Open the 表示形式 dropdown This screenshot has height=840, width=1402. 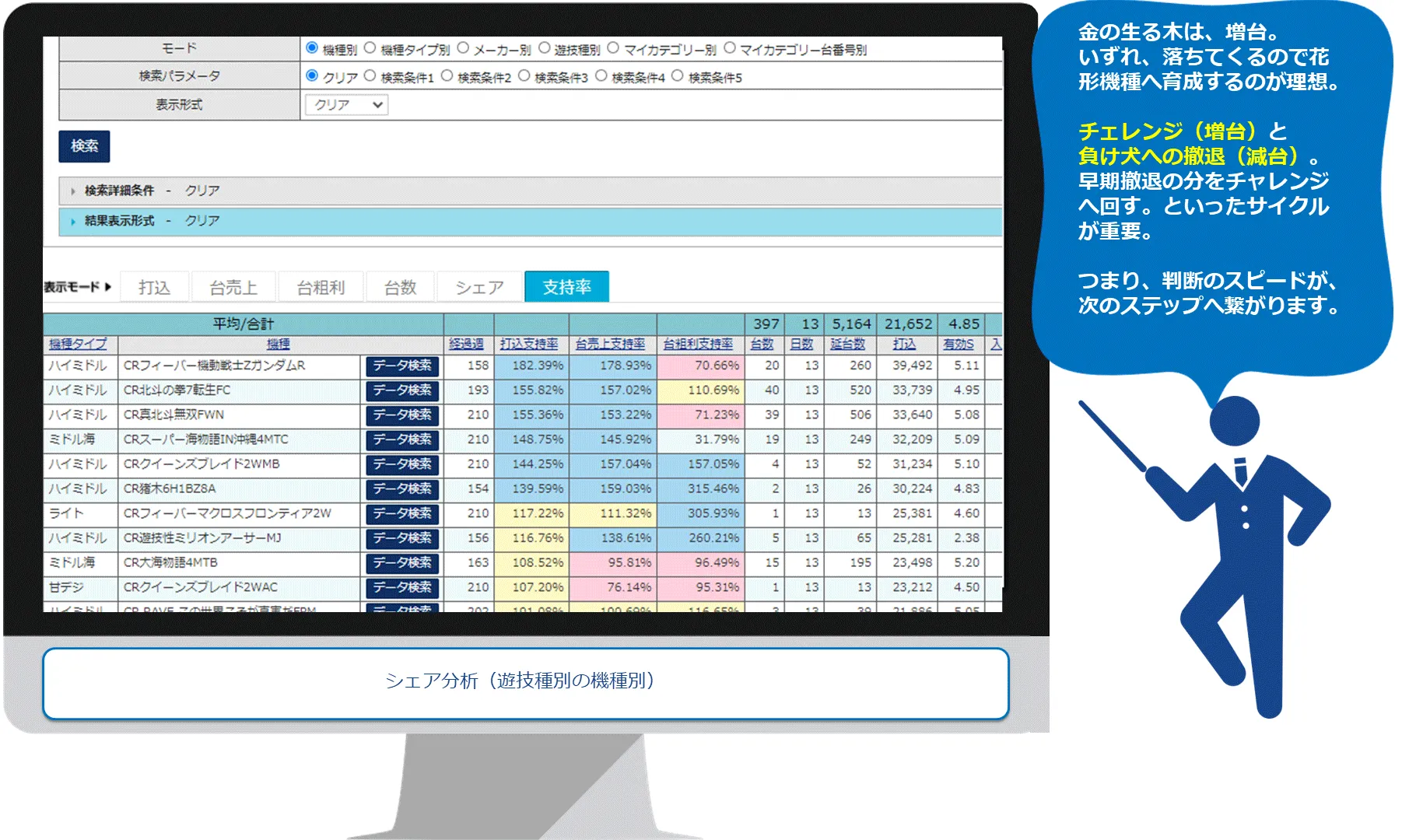pos(347,105)
